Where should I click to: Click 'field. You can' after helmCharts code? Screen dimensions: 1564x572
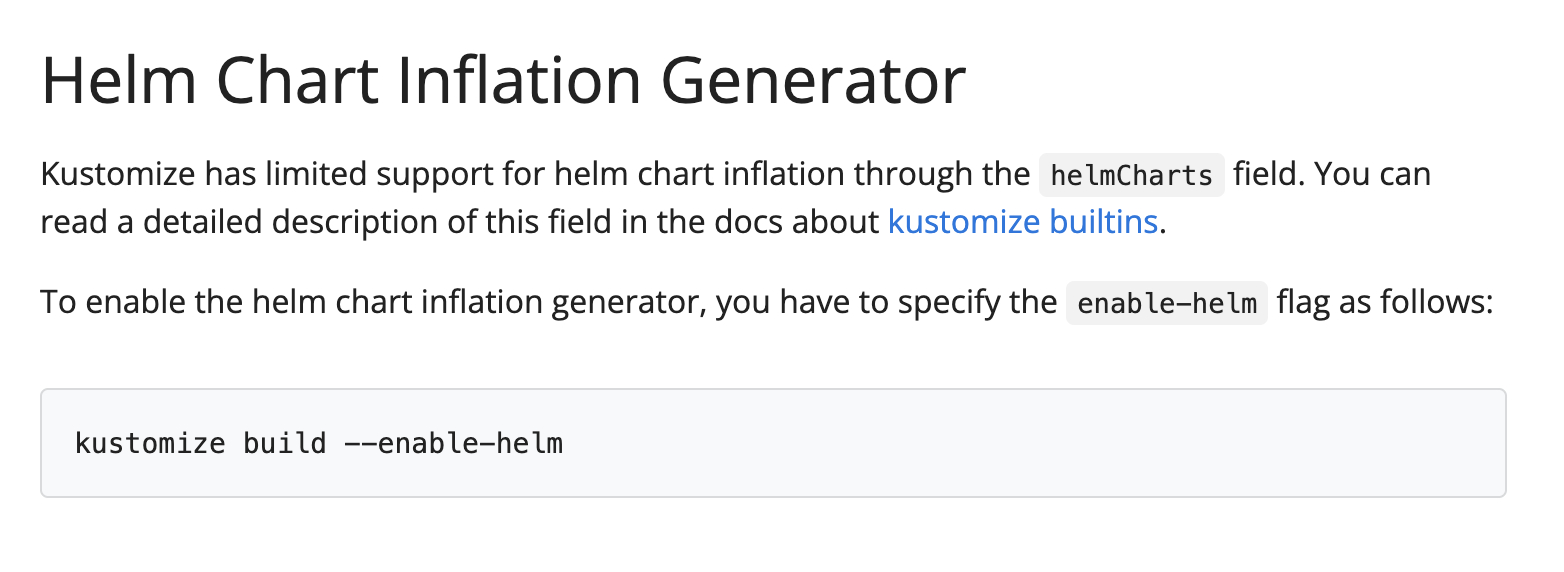pos(1331,174)
